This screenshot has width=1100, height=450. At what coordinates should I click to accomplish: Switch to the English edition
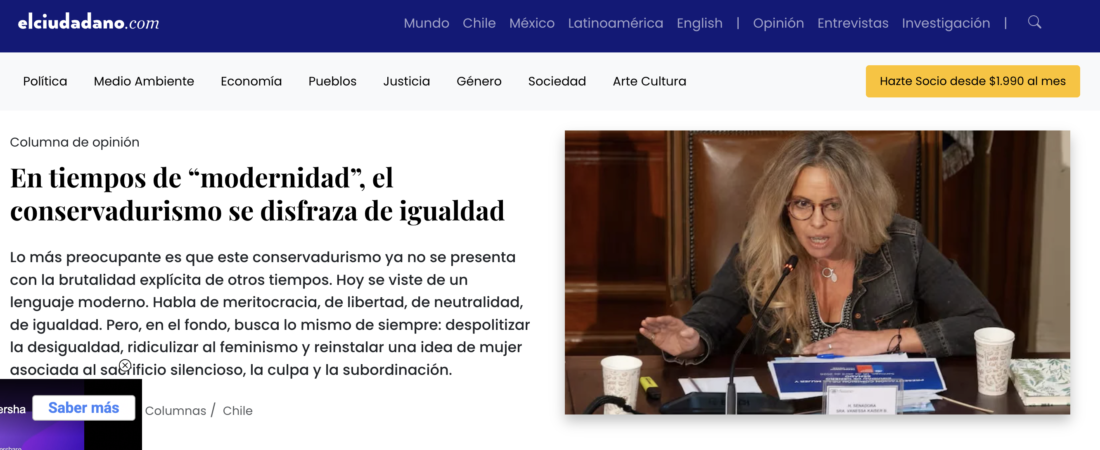(x=699, y=23)
